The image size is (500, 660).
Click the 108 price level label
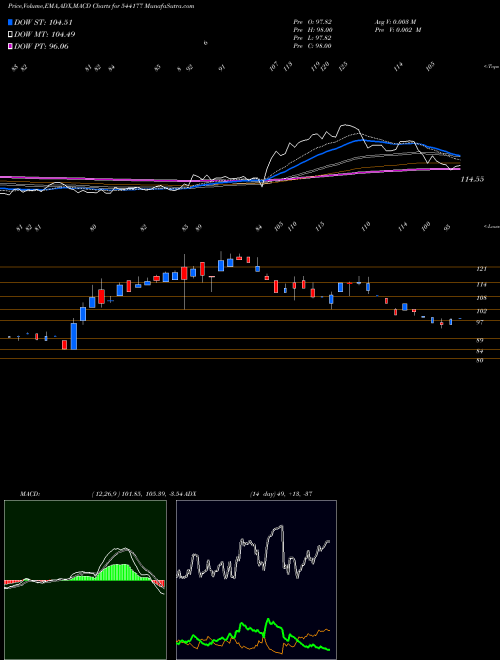481,298
